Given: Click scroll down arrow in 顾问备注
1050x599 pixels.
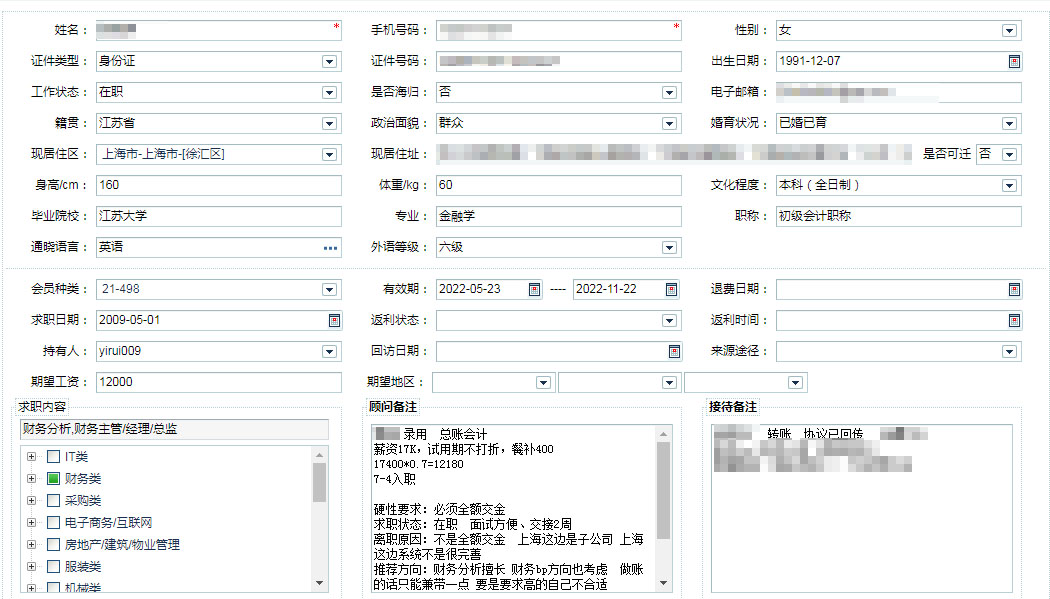Looking at the screenshot, I should pyautogui.click(x=664, y=583).
